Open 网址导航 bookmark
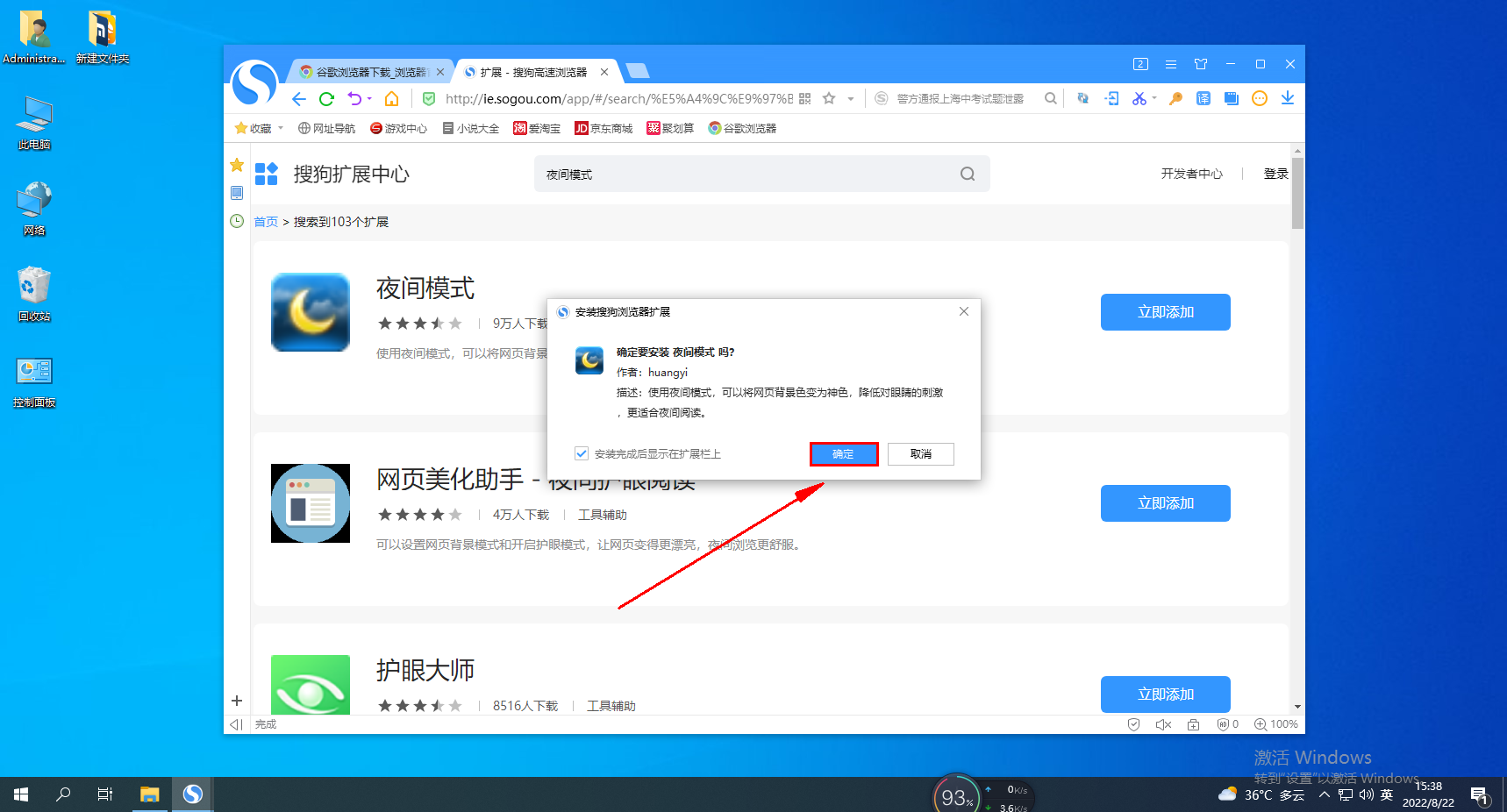Image resolution: width=1507 pixels, height=812 pixels. coord(326,128)
